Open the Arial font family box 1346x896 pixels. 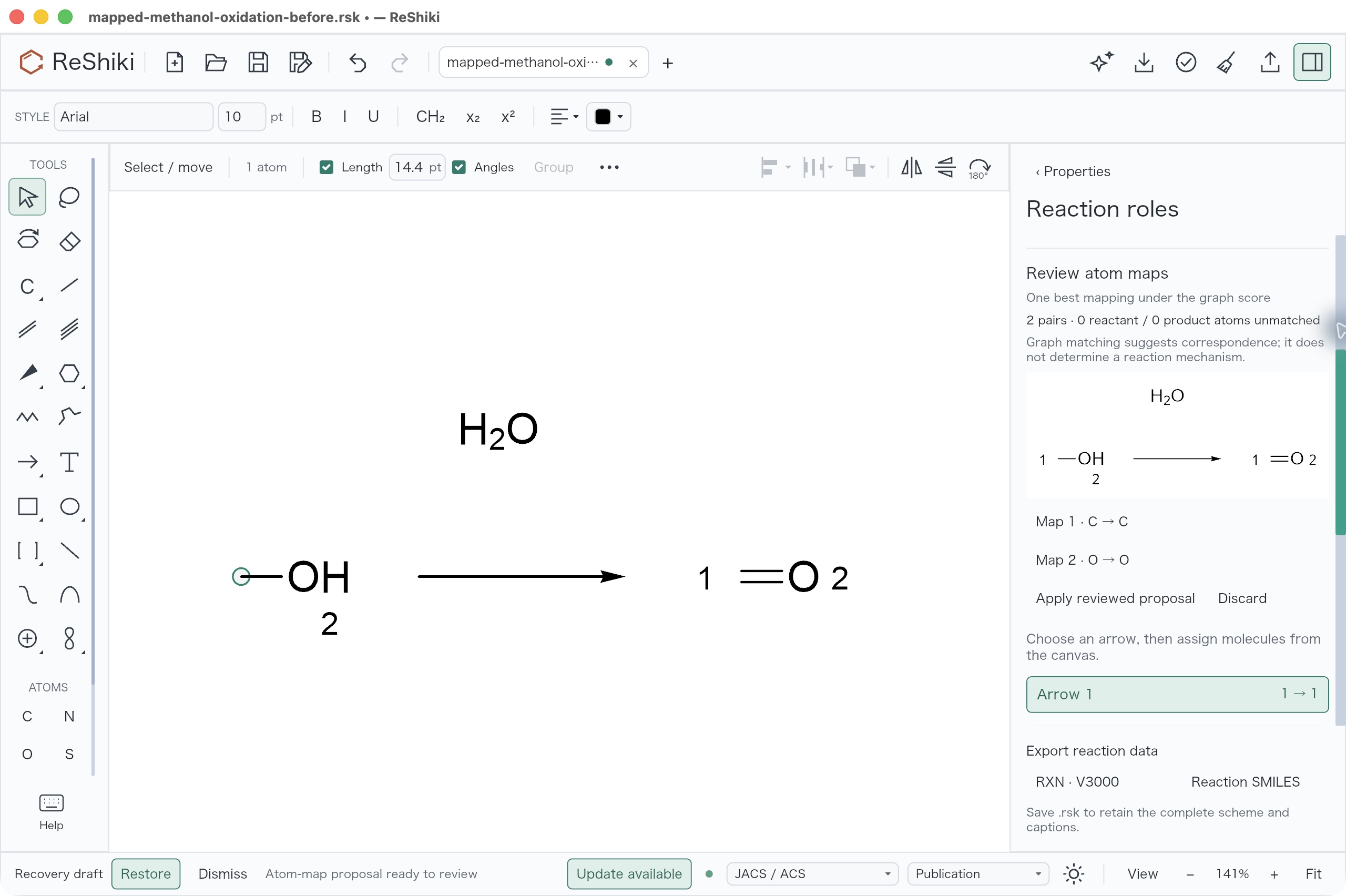tap(134, 117)
